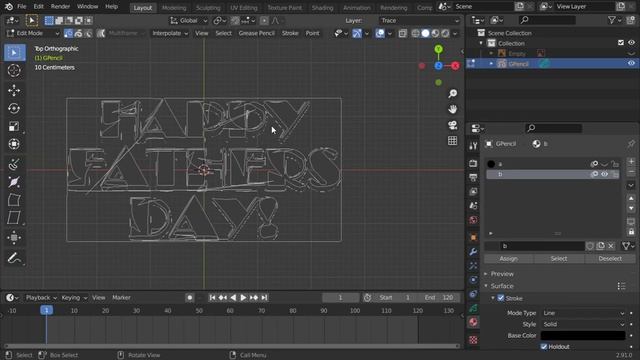
Task: Open the Output properties tab
Action: pyautogui.click(x=473, y=178)
